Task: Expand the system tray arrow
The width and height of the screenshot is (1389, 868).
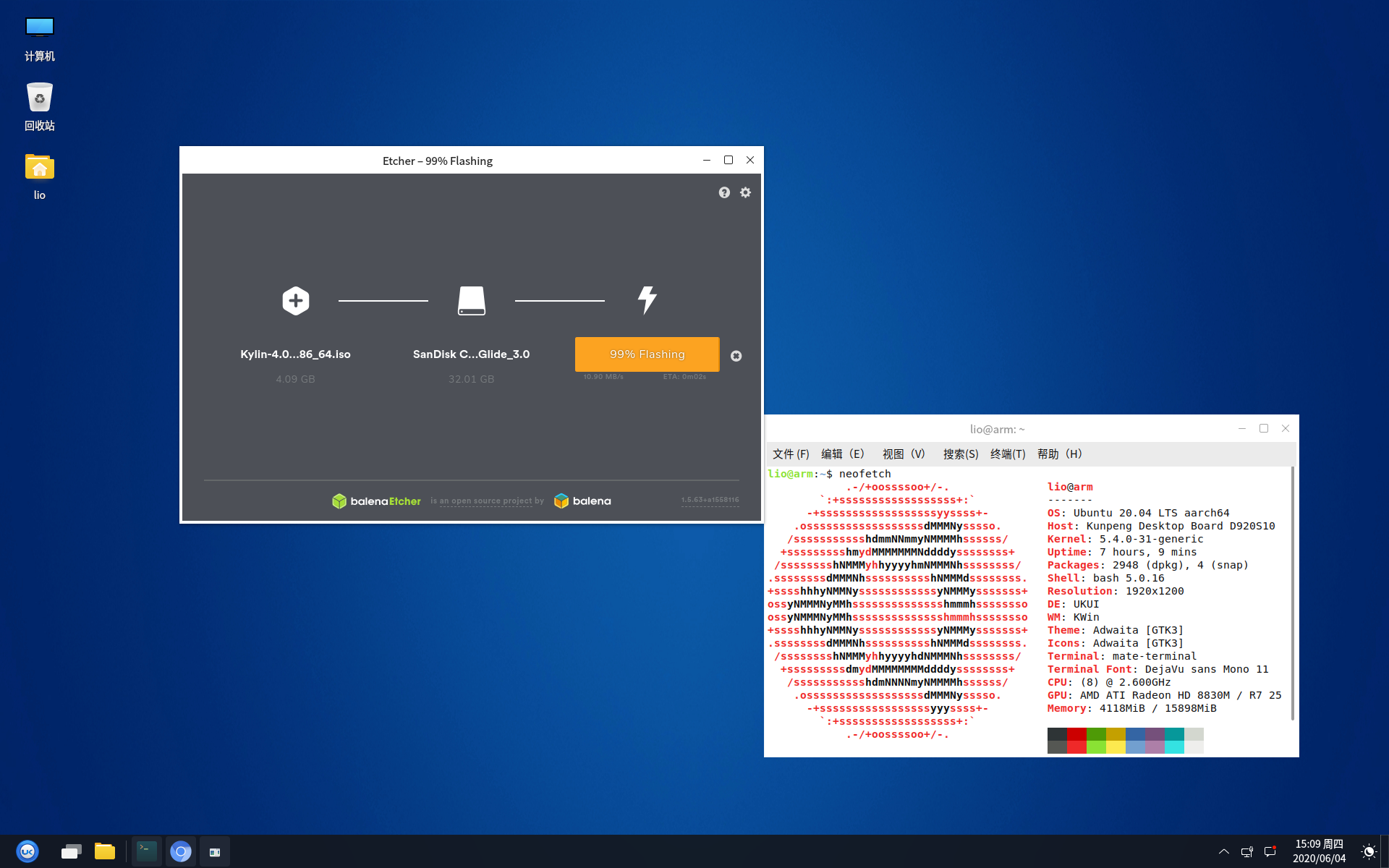Action: [1223, 851]
